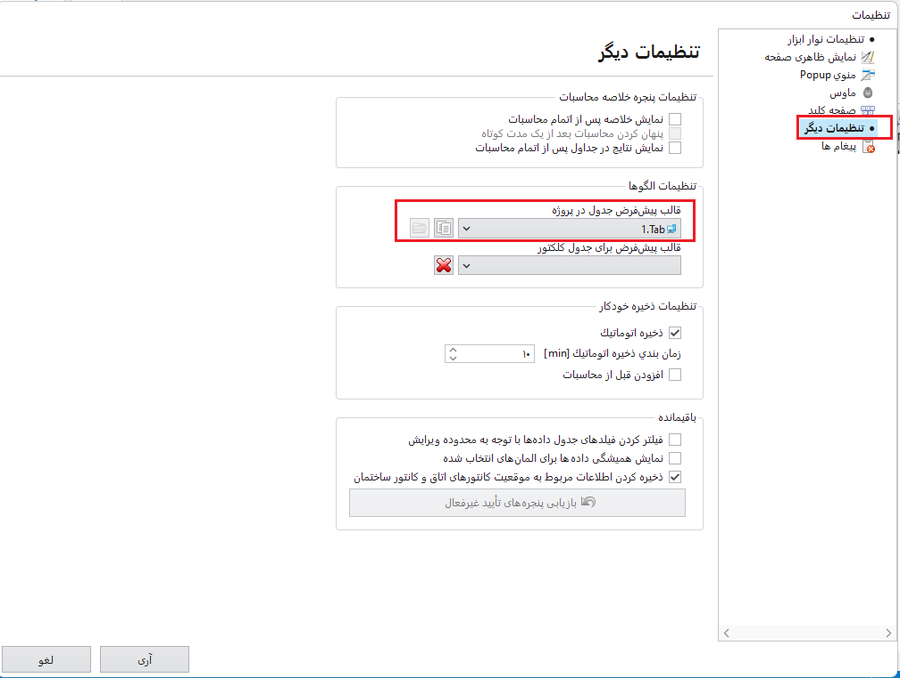Toggle افزودن قبل از محاسبات checkbox

[675, 375]
